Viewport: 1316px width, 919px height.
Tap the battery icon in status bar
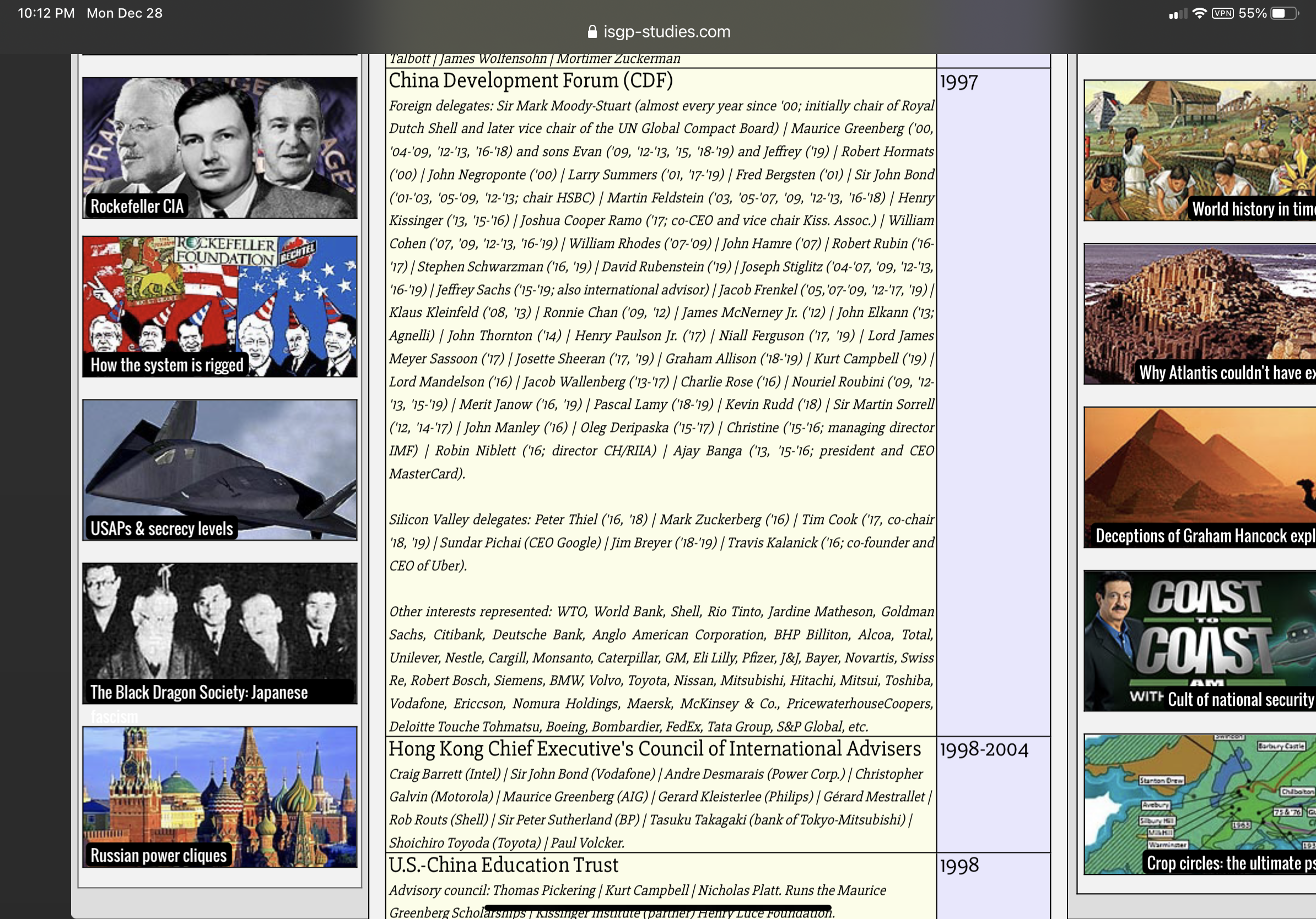pos(1285,13)
